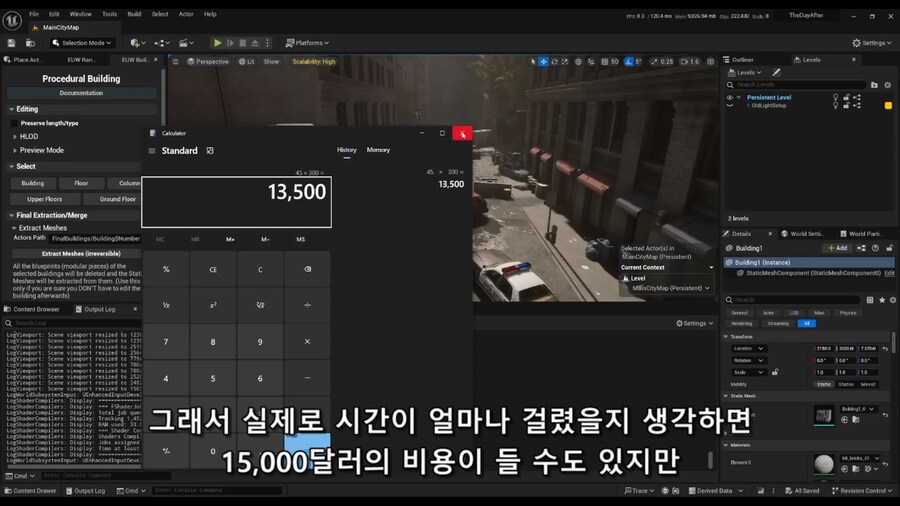Toggle lock icon on Persistent Level row

[846, 98]
